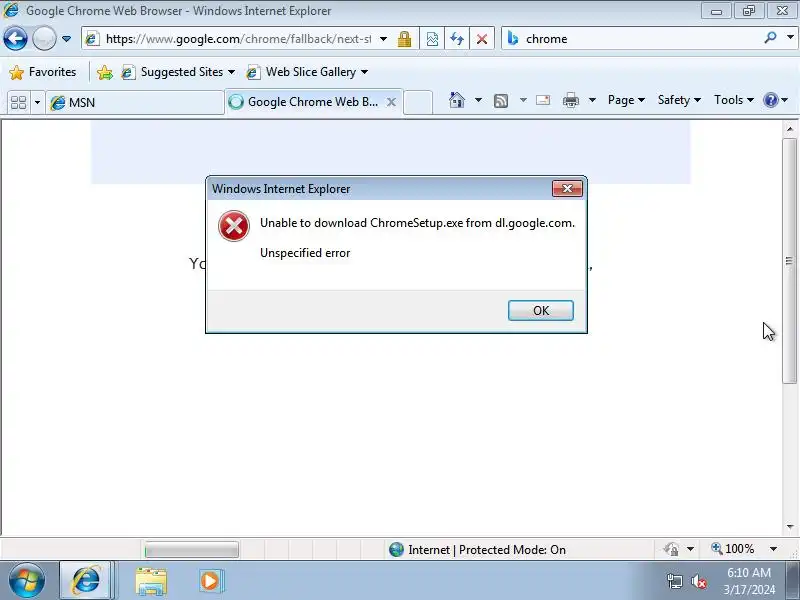Click the Refresh page icon
The height and width of the screenshot is (600, 800).
[x=457, y=39]
